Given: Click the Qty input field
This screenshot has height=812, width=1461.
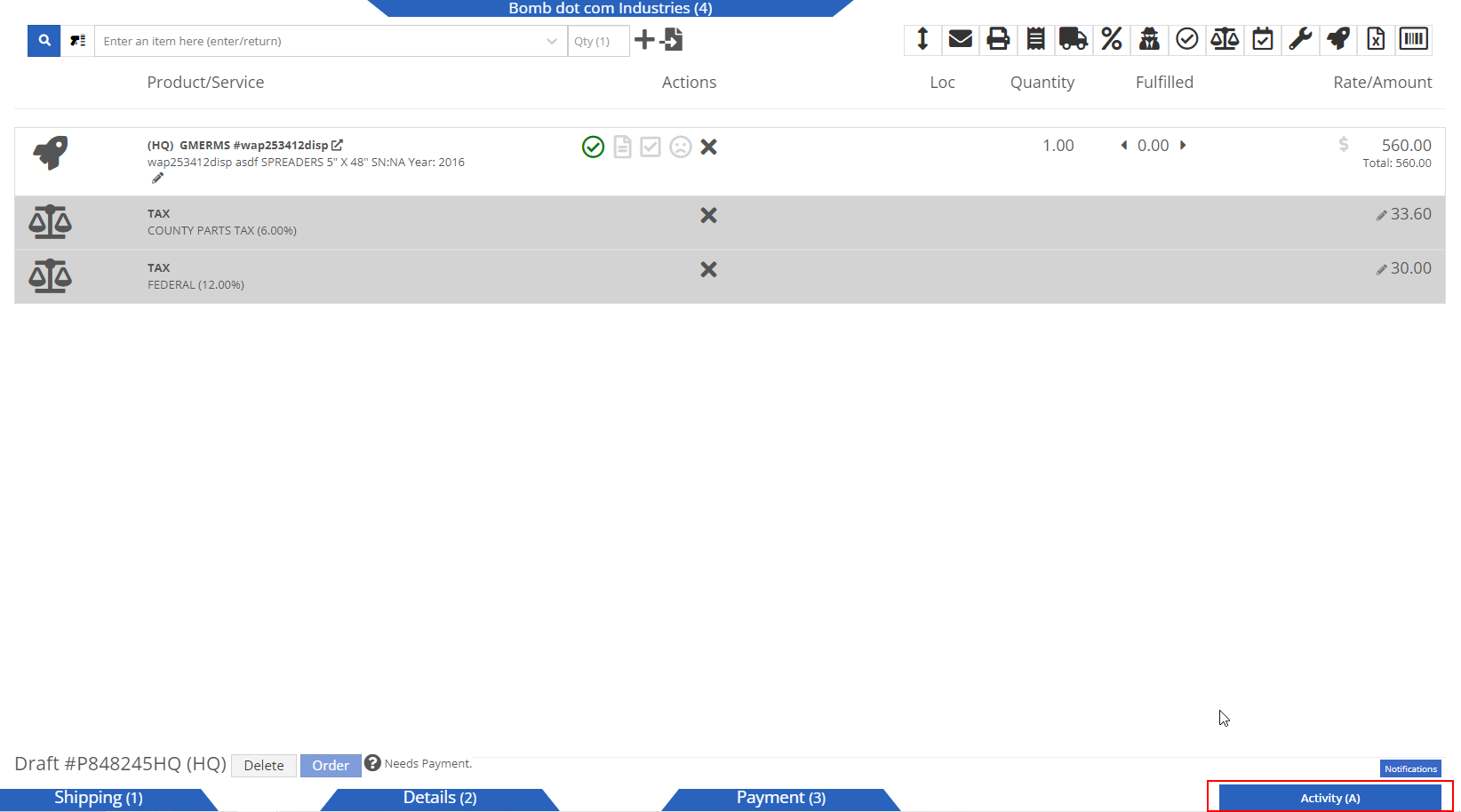Looking at the screenshot, I should tap(598, 41).
